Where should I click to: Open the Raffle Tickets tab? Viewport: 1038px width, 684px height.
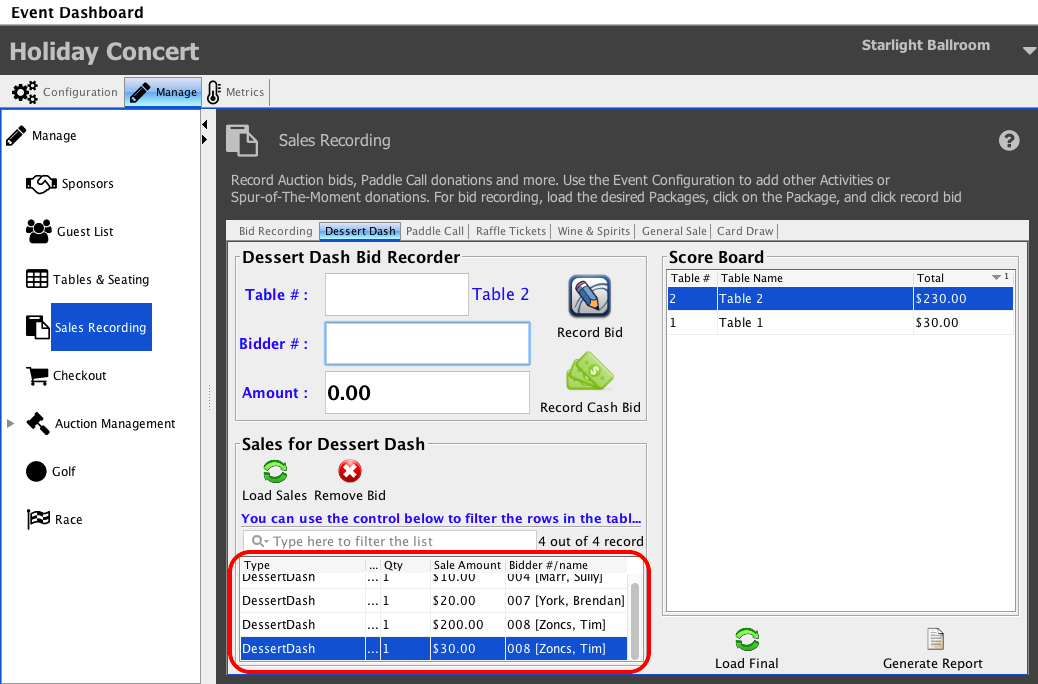(x=511, y=231)
